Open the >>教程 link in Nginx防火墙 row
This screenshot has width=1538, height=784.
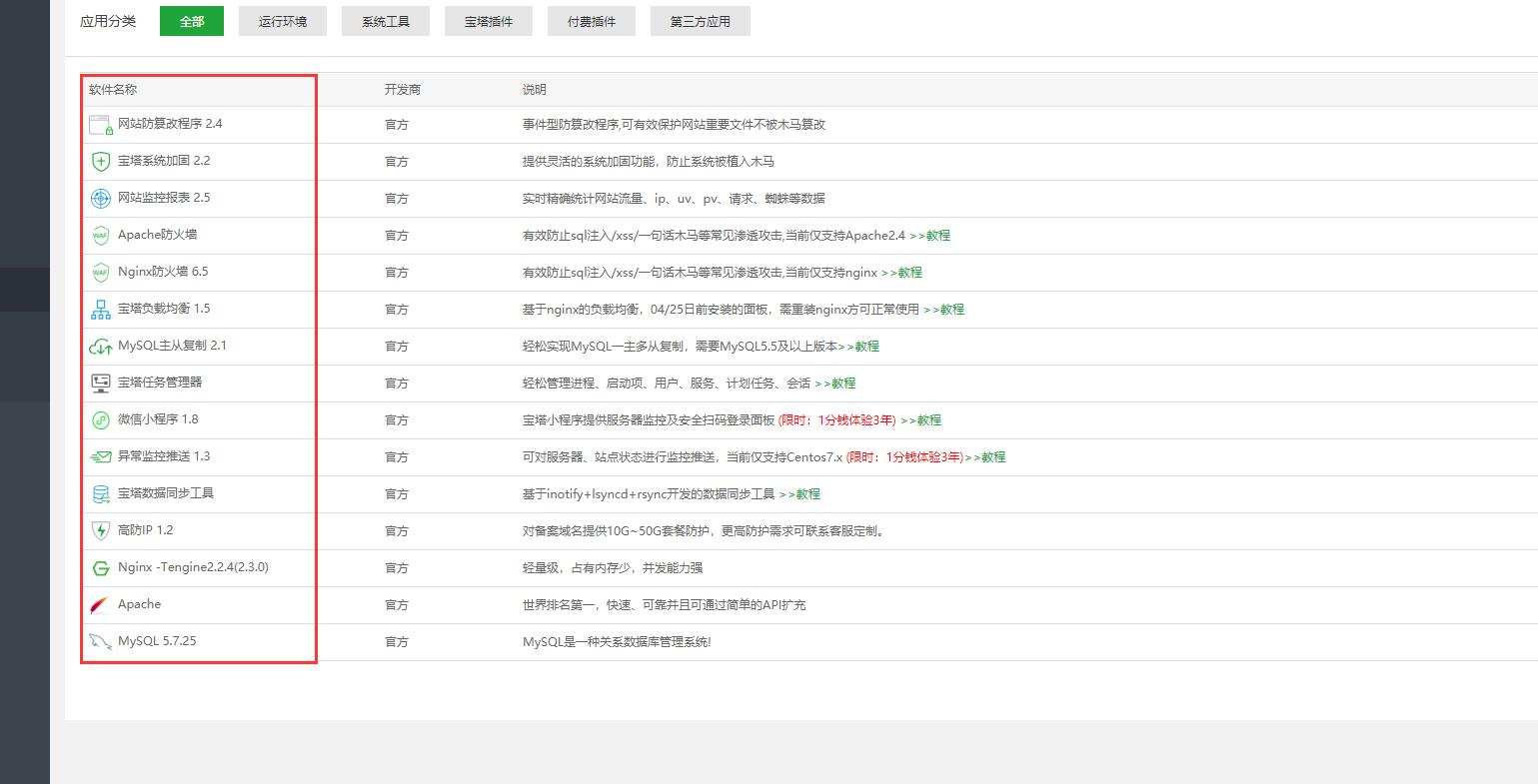click(x=901, y=273)
